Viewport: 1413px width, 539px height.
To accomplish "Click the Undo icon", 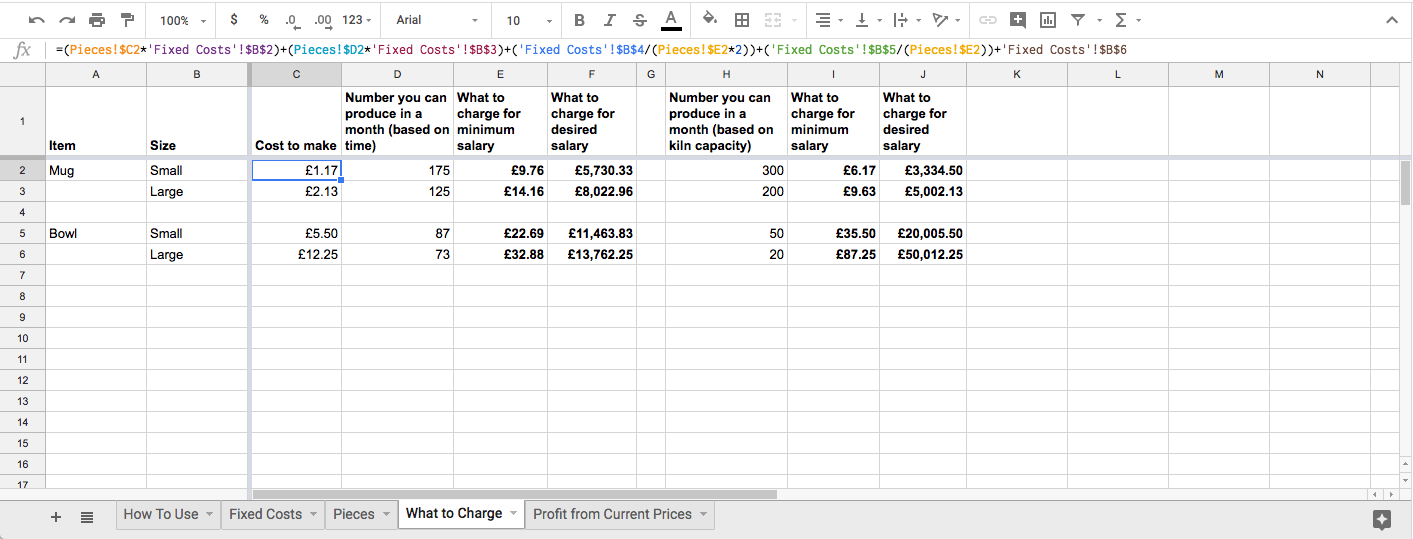I will pyautogui.click(x=37, y=20).
